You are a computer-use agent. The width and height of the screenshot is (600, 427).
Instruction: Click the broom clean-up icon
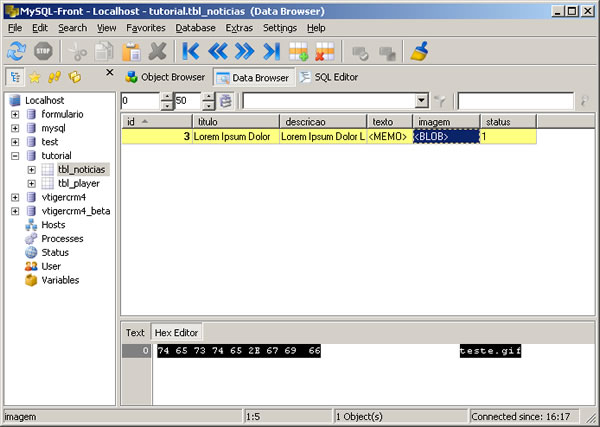pyautogui.click(x=419, y=51)
